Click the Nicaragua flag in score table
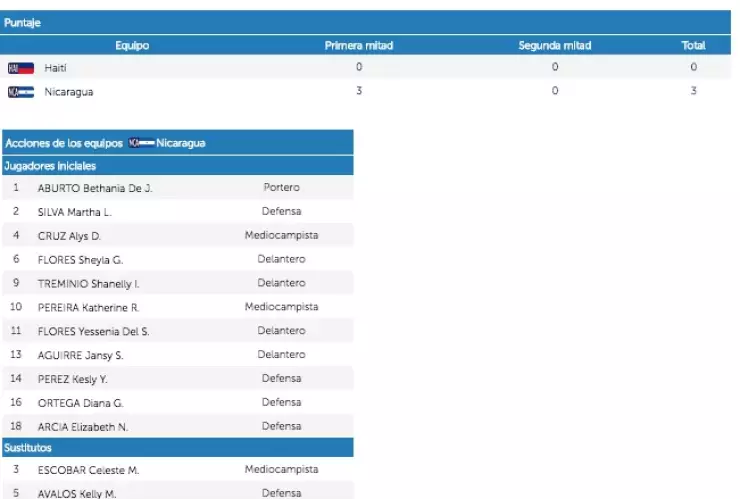 point(20,92)
